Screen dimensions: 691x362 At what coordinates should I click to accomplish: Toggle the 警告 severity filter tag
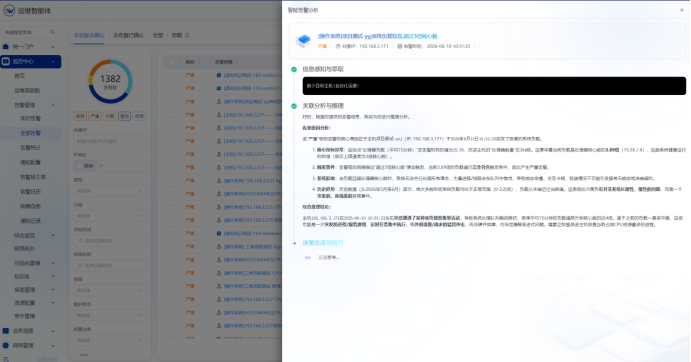point(125,116)
